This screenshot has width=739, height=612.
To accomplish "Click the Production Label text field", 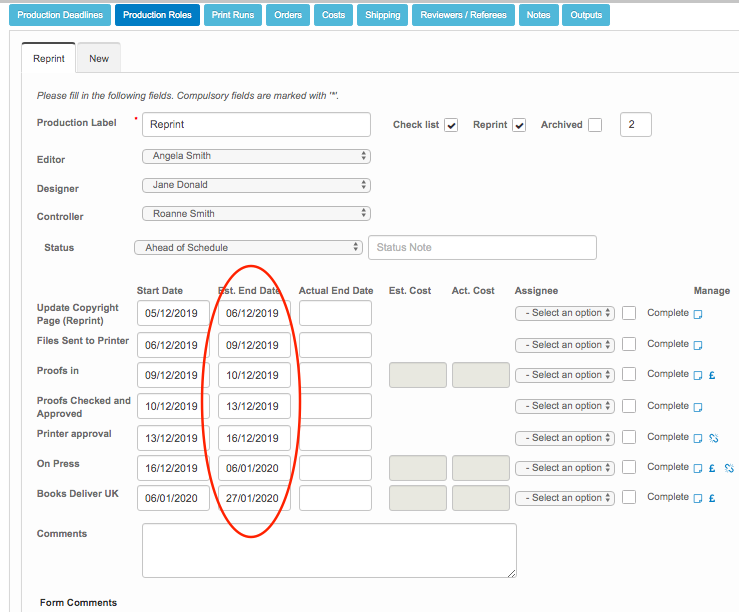I will (x=256, y=124).
